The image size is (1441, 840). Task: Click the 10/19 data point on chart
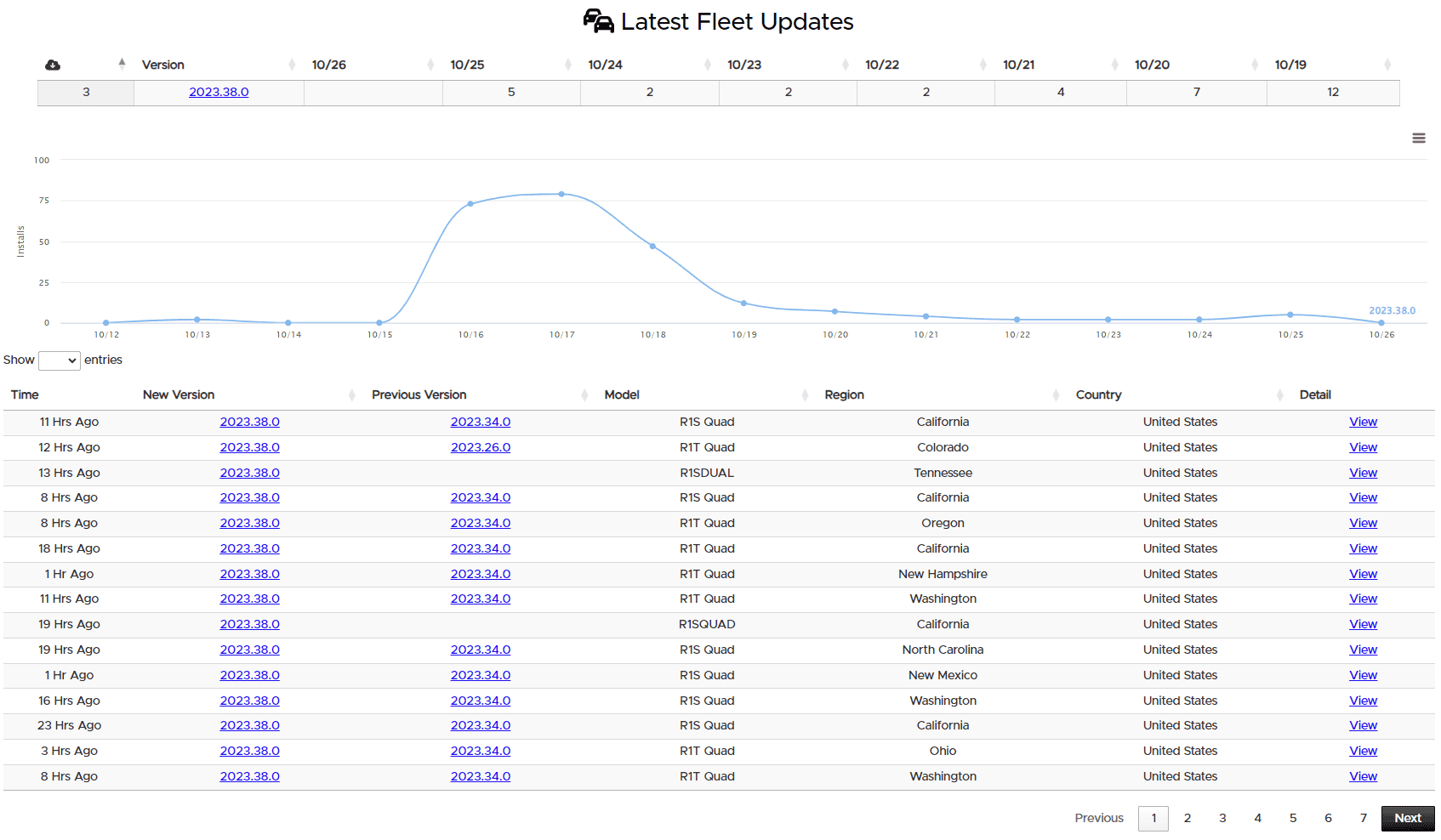(x=743, y=304)
